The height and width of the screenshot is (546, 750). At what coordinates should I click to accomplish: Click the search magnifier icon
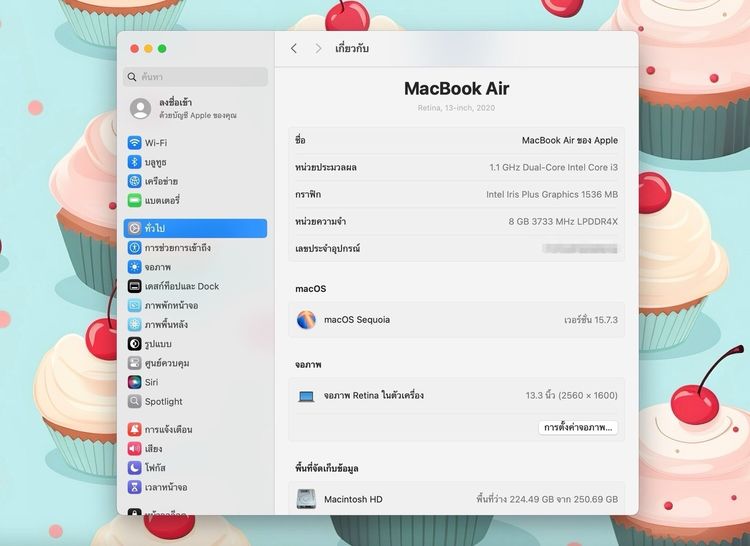coord(132,77)
